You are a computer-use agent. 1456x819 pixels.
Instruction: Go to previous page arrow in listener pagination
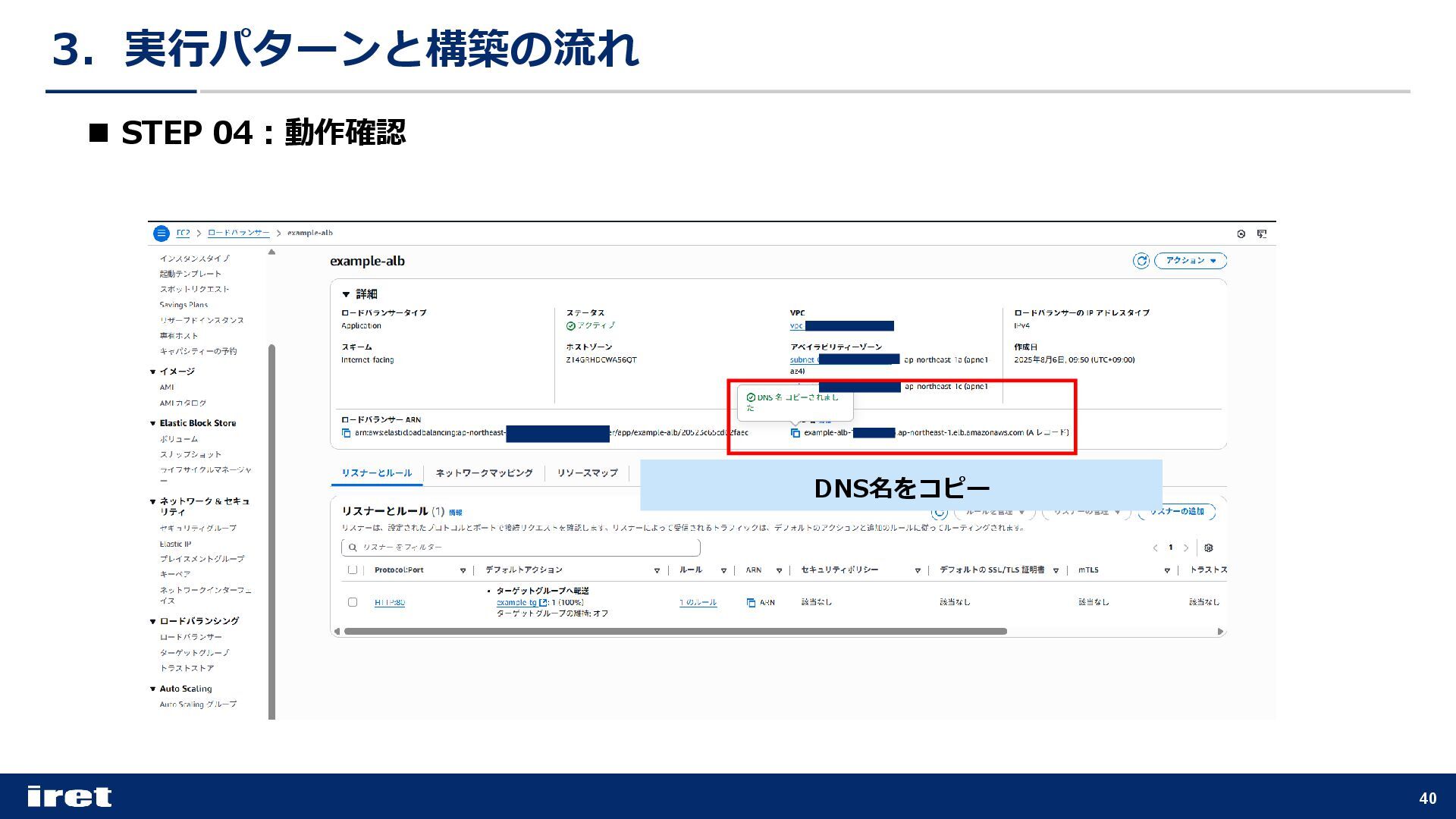click(1155, 548)
